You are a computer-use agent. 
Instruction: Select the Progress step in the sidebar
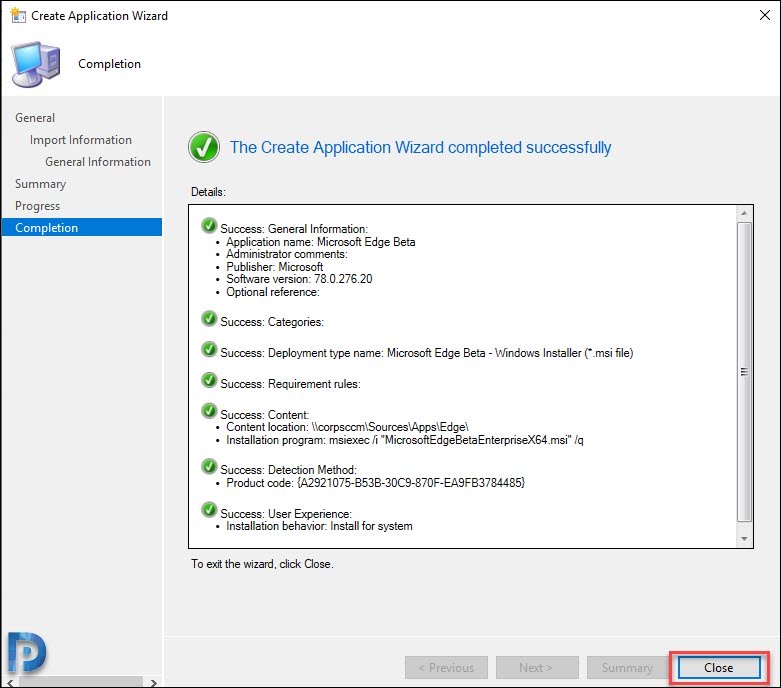pos(37,206)
